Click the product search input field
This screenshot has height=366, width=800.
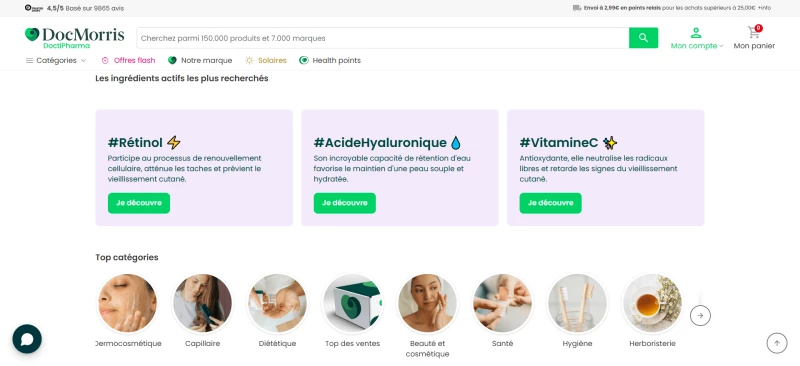[x=383, y=38]
